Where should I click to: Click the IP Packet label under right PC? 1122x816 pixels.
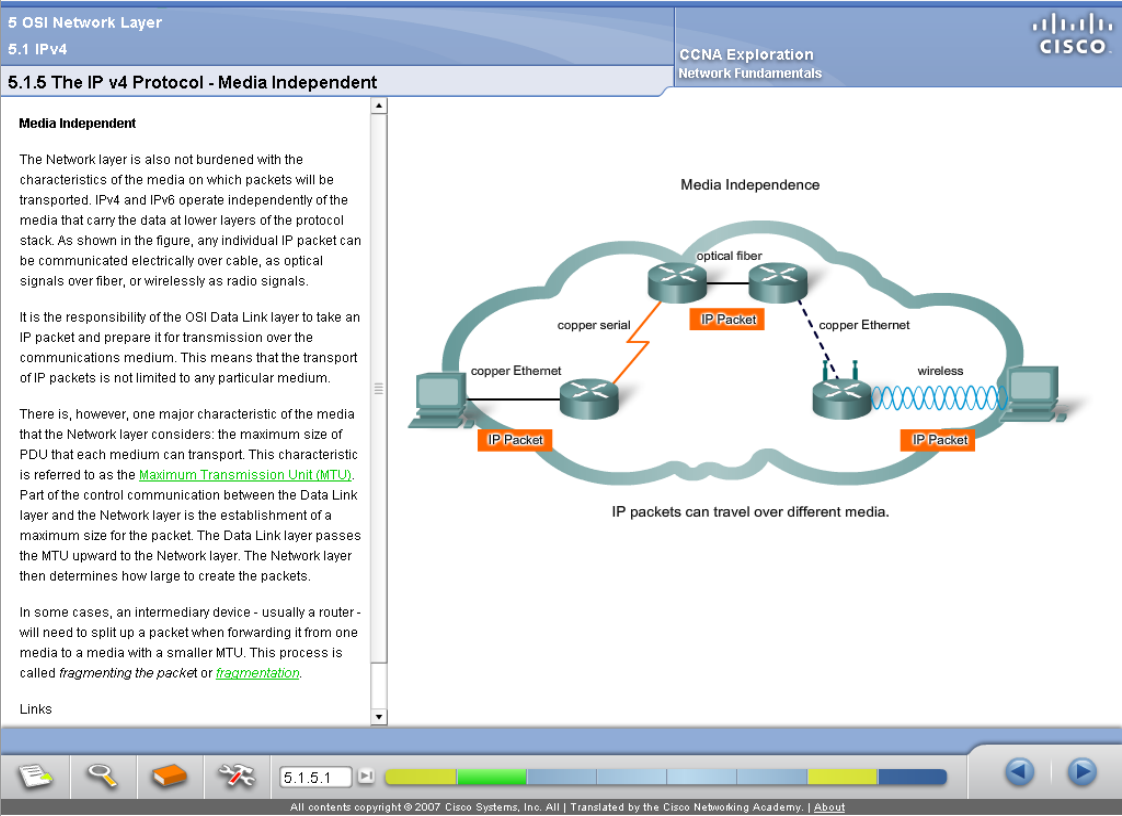938,439
